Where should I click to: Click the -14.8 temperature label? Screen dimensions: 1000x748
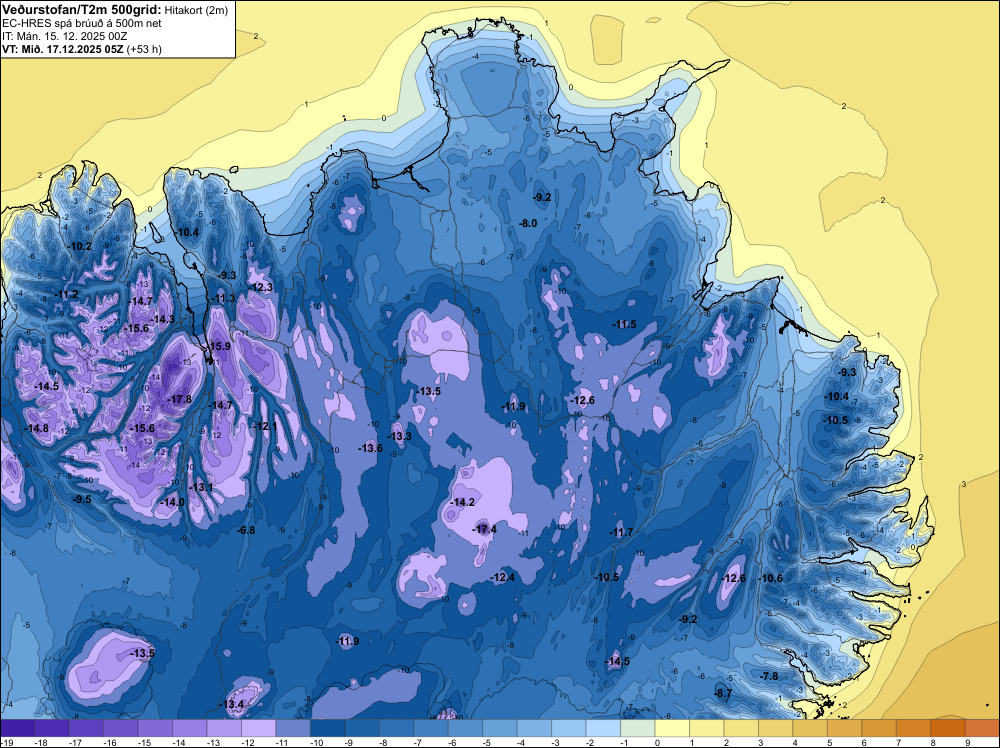tap(36, 429)
